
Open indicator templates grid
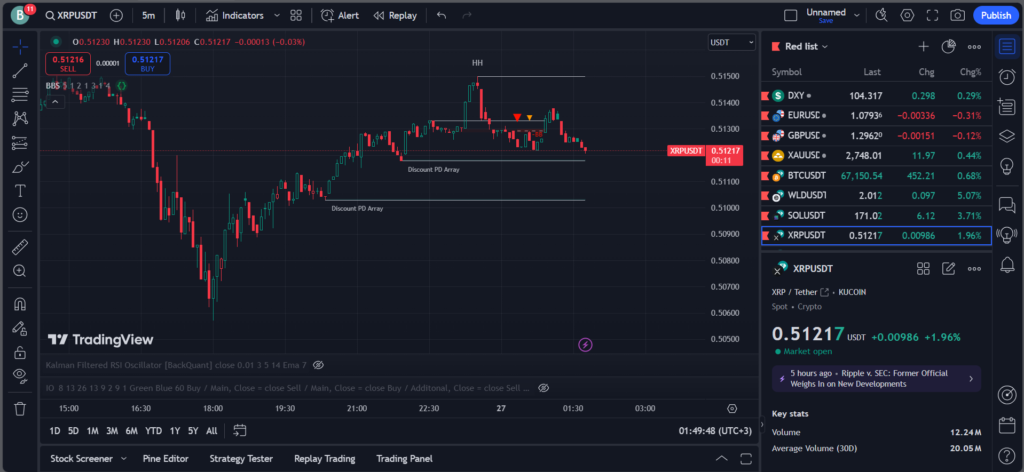[x=296, y=15]
